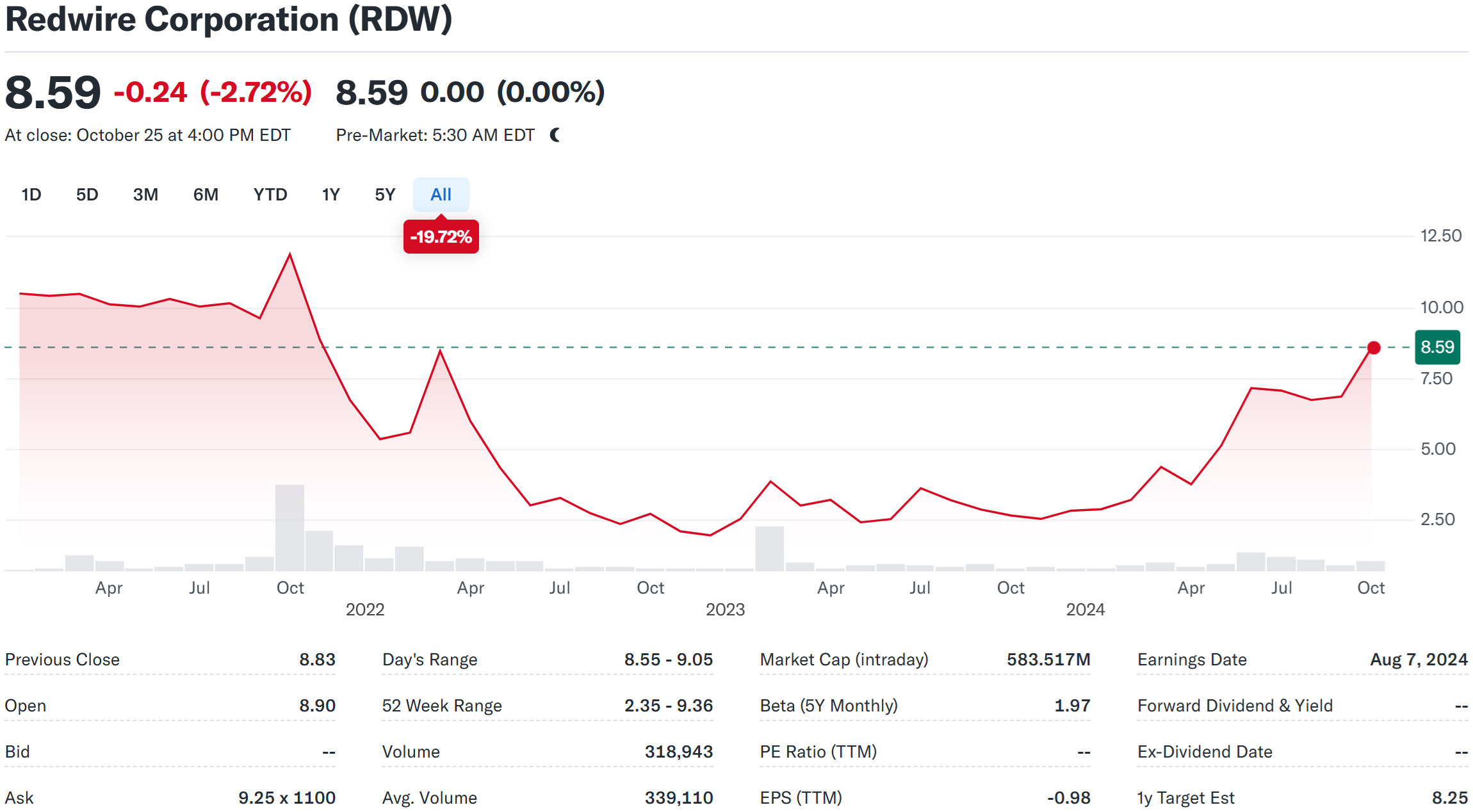
Task: Click the 1y Target Est value 8.25
Action: (x=1450, y=798)
